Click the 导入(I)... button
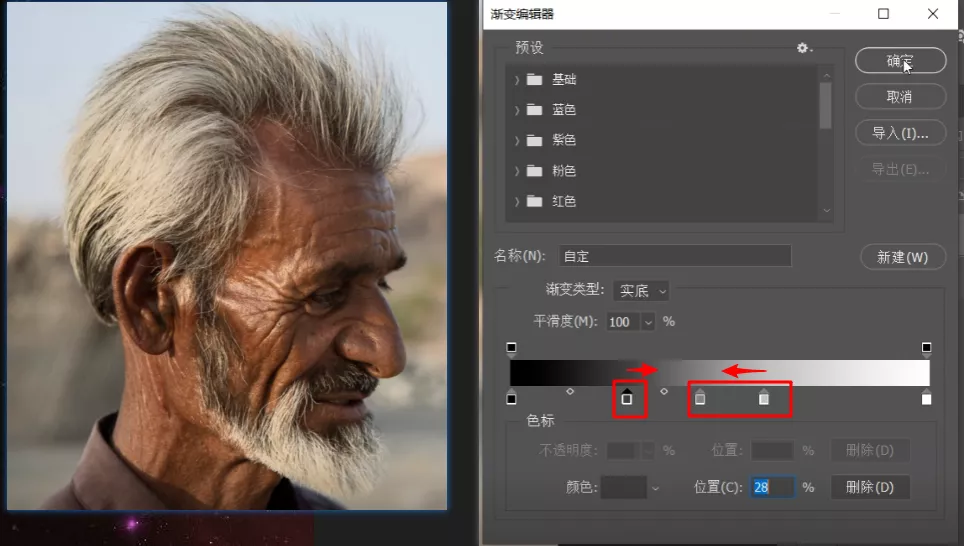964x546 pixels. (900, 133)
